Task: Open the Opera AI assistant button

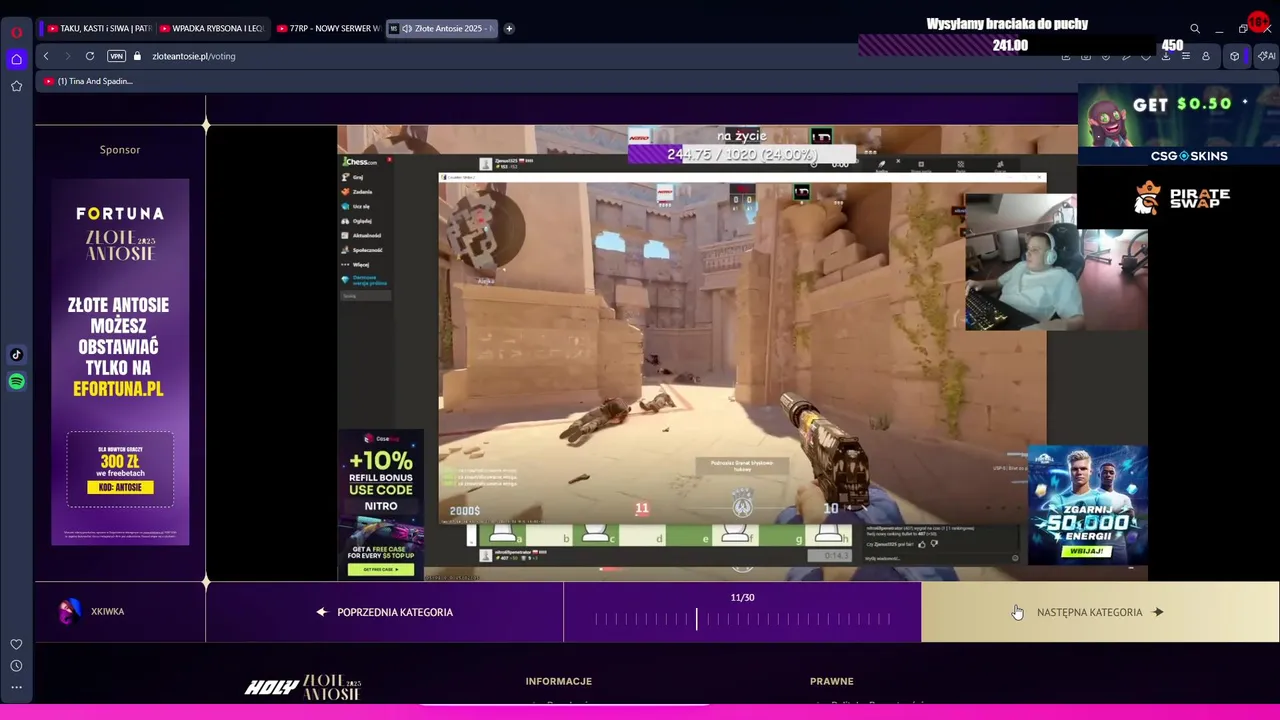Action: coord(1266,56)
